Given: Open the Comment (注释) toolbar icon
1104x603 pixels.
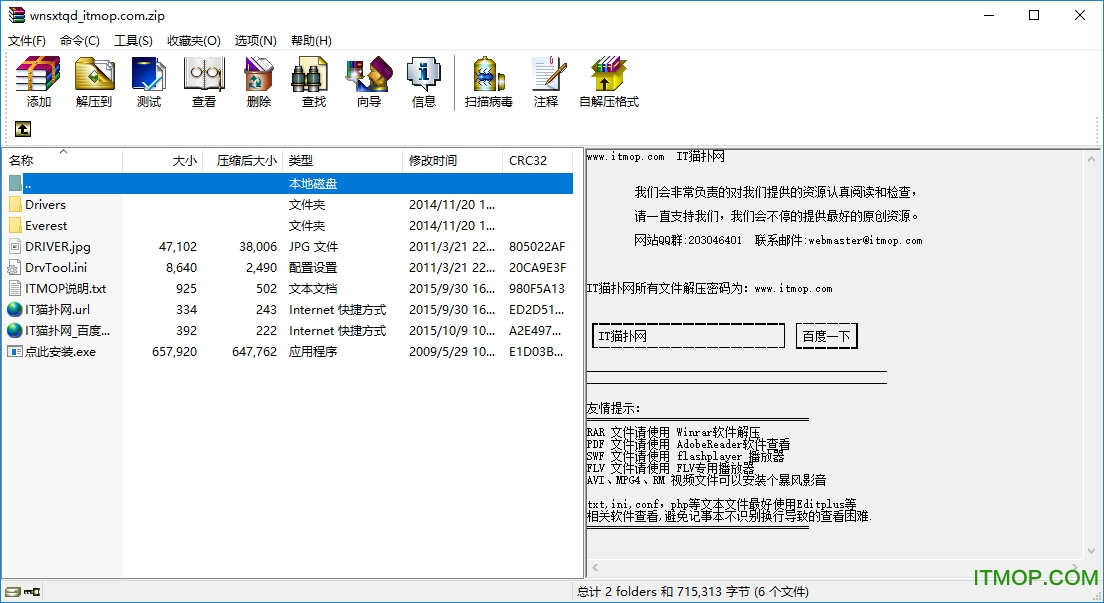Looking at the screenshot, I should tap(546, 82).
